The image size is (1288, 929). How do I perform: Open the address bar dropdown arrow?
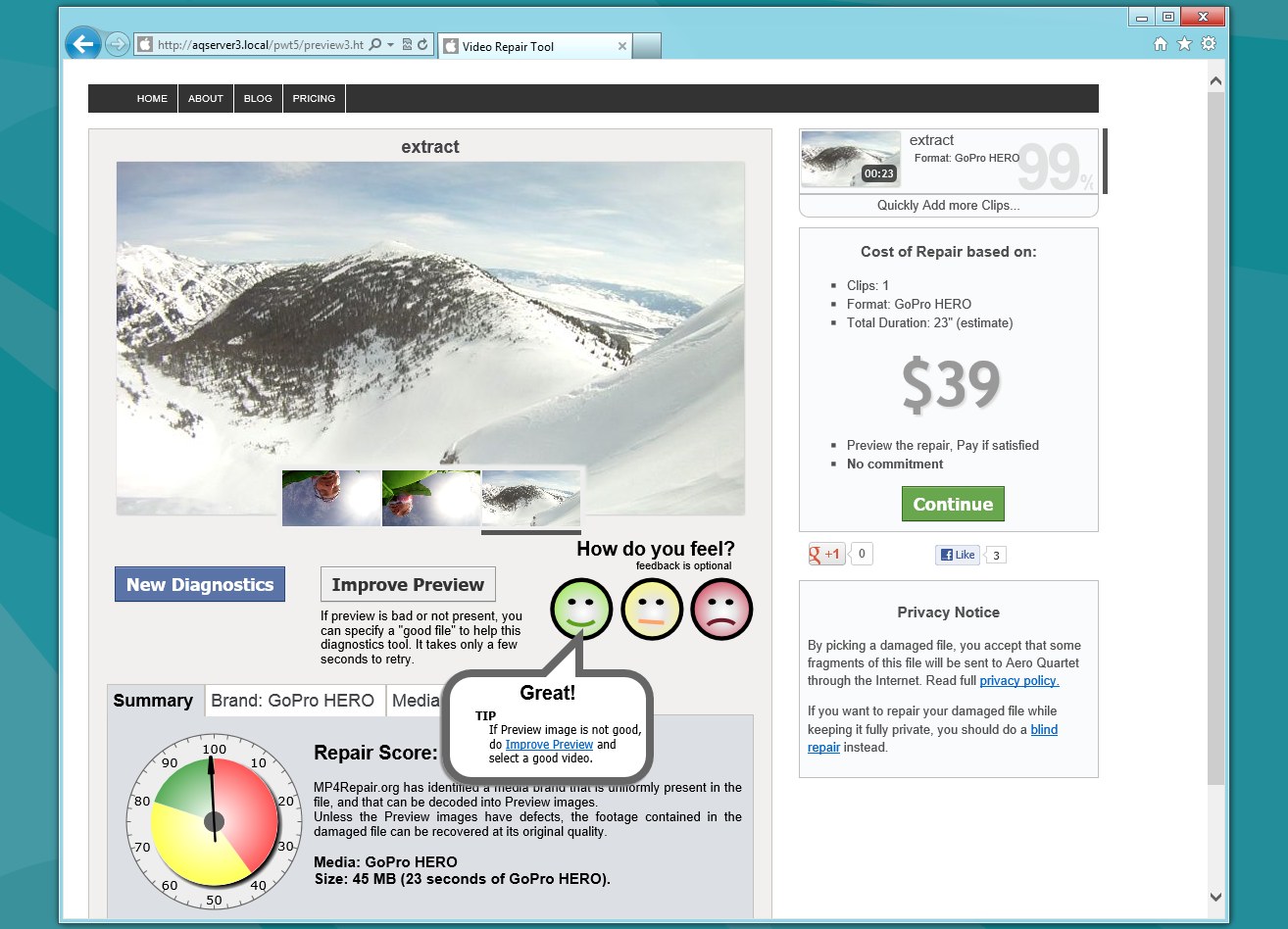390,45
